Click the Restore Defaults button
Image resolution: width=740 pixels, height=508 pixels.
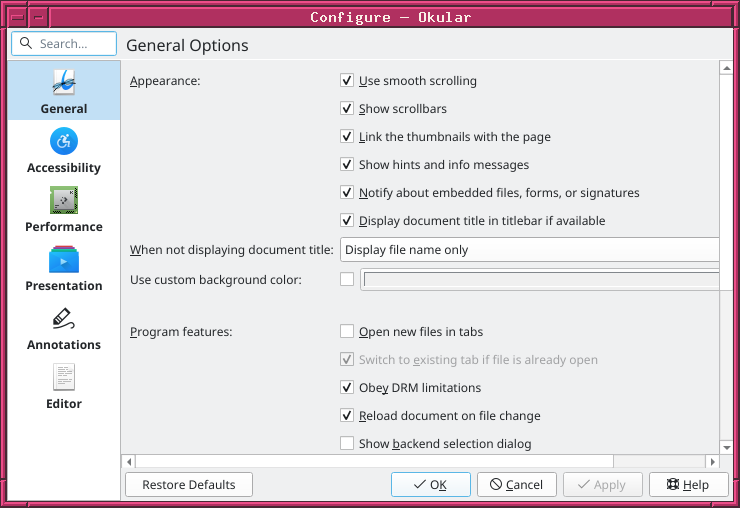(189, 484)
